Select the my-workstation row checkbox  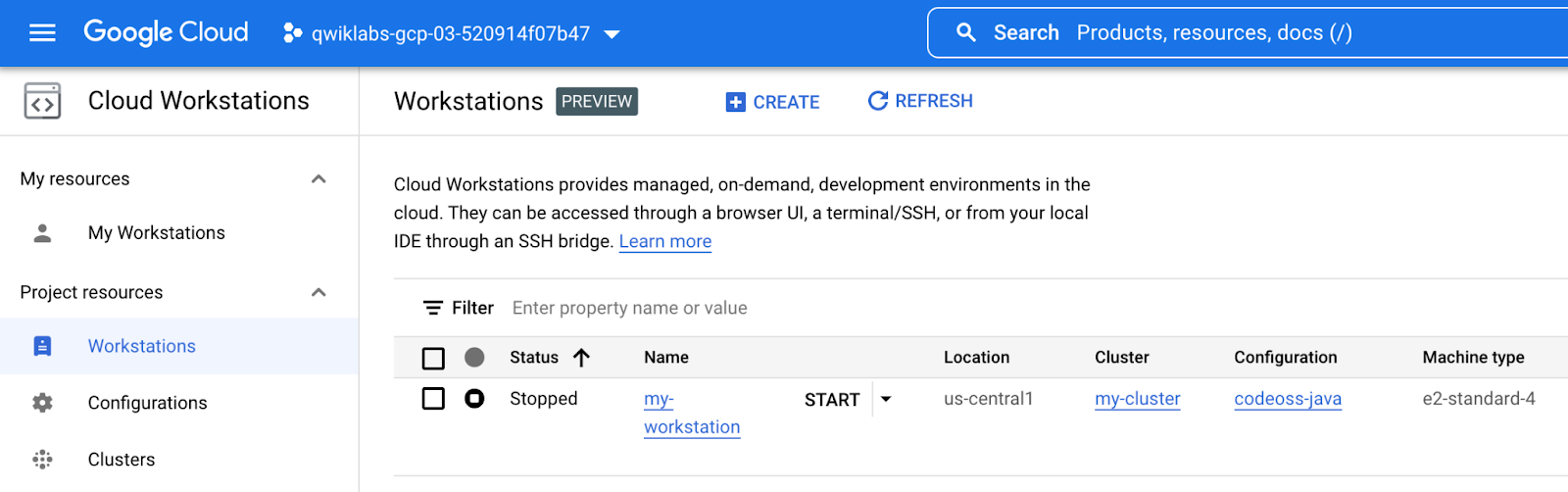click(433, 399)
